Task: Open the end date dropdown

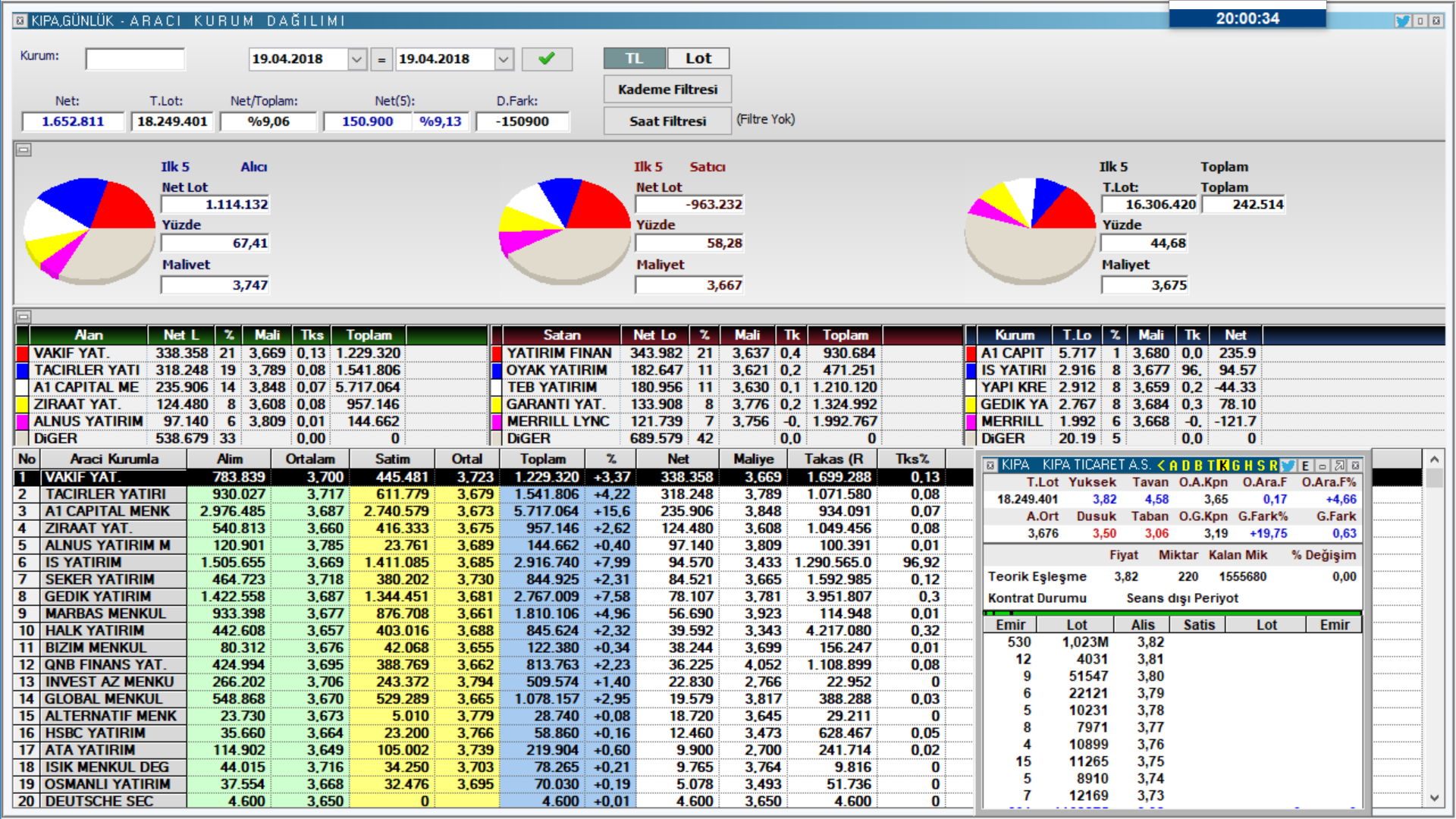Action: tap(504, 58)
